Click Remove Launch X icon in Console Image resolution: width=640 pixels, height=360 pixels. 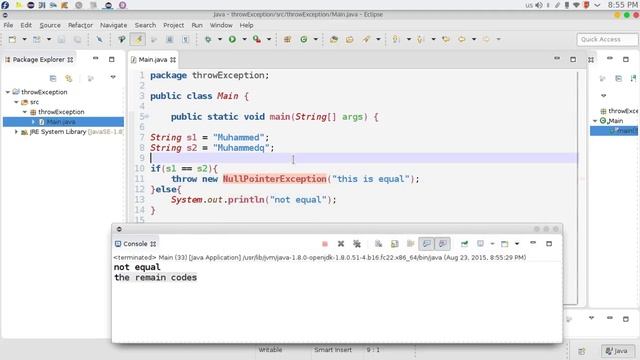click(341, 244)
